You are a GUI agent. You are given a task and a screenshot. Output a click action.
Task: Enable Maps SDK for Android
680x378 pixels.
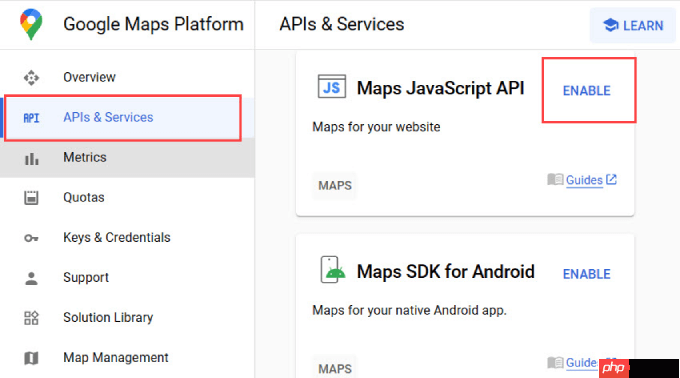(x=587, y=274)
